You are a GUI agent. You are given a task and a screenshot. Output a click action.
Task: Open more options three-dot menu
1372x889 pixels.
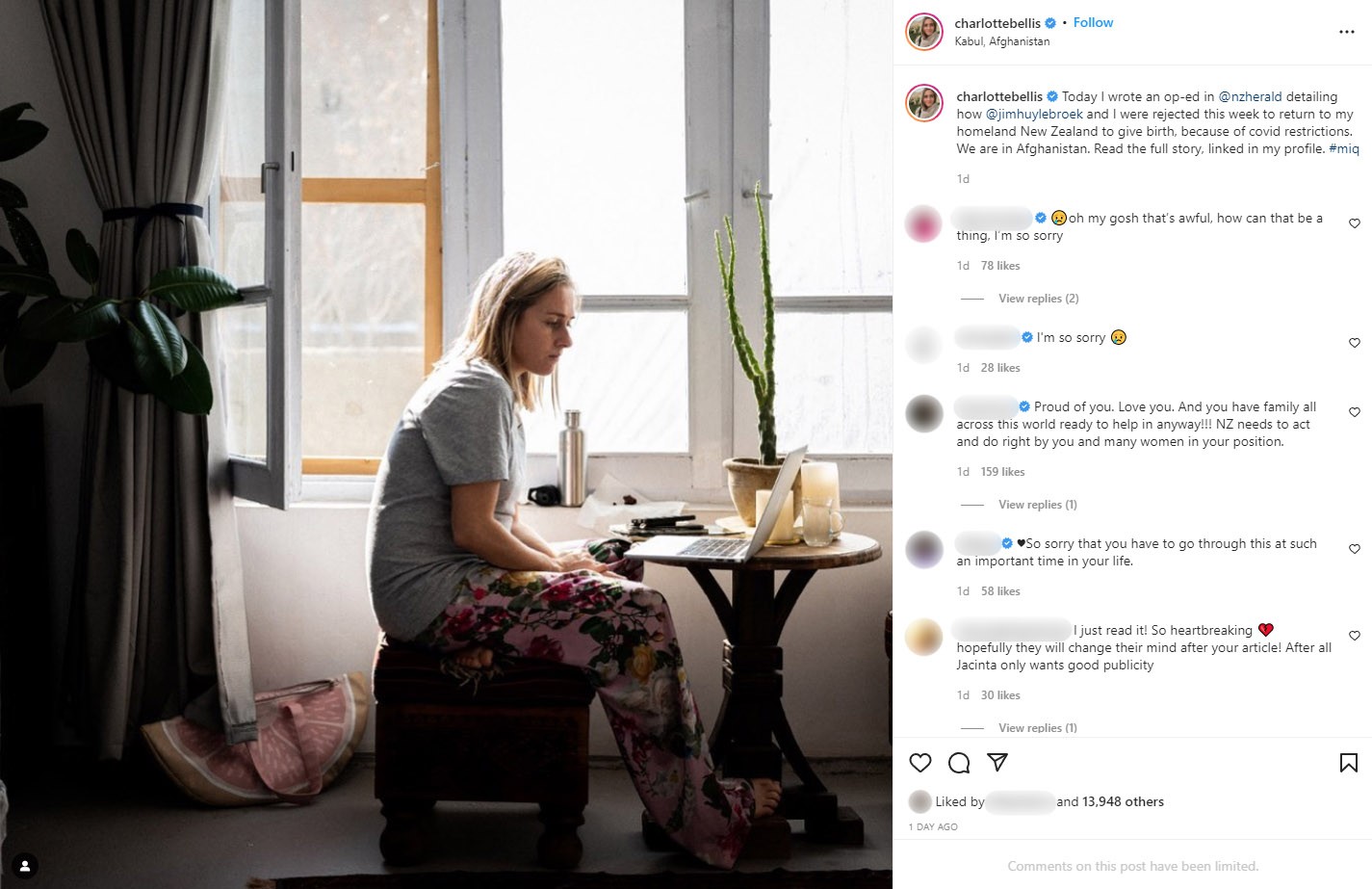click(1347, 32)
